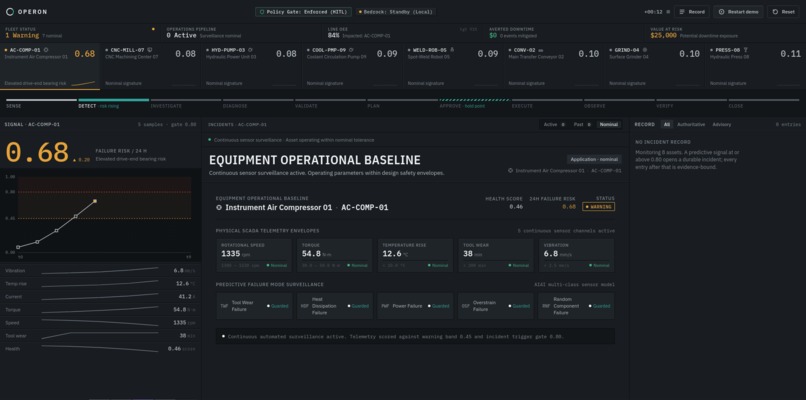Select the Authoritative record tab
This screenshot has width=806, height=400.
pyautogui.click(x=691, y=124)
